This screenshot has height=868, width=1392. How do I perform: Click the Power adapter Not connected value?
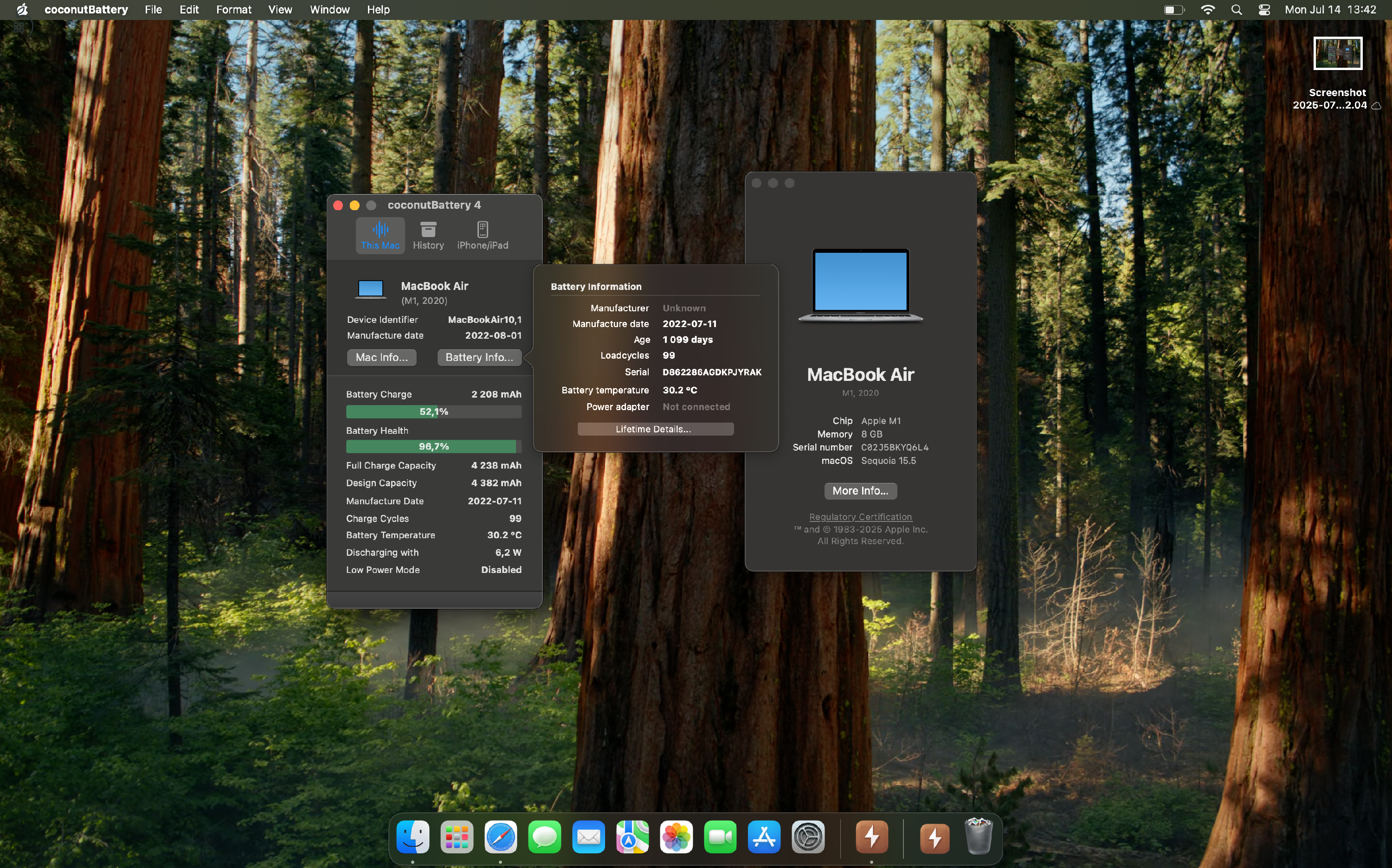[696, 406]
